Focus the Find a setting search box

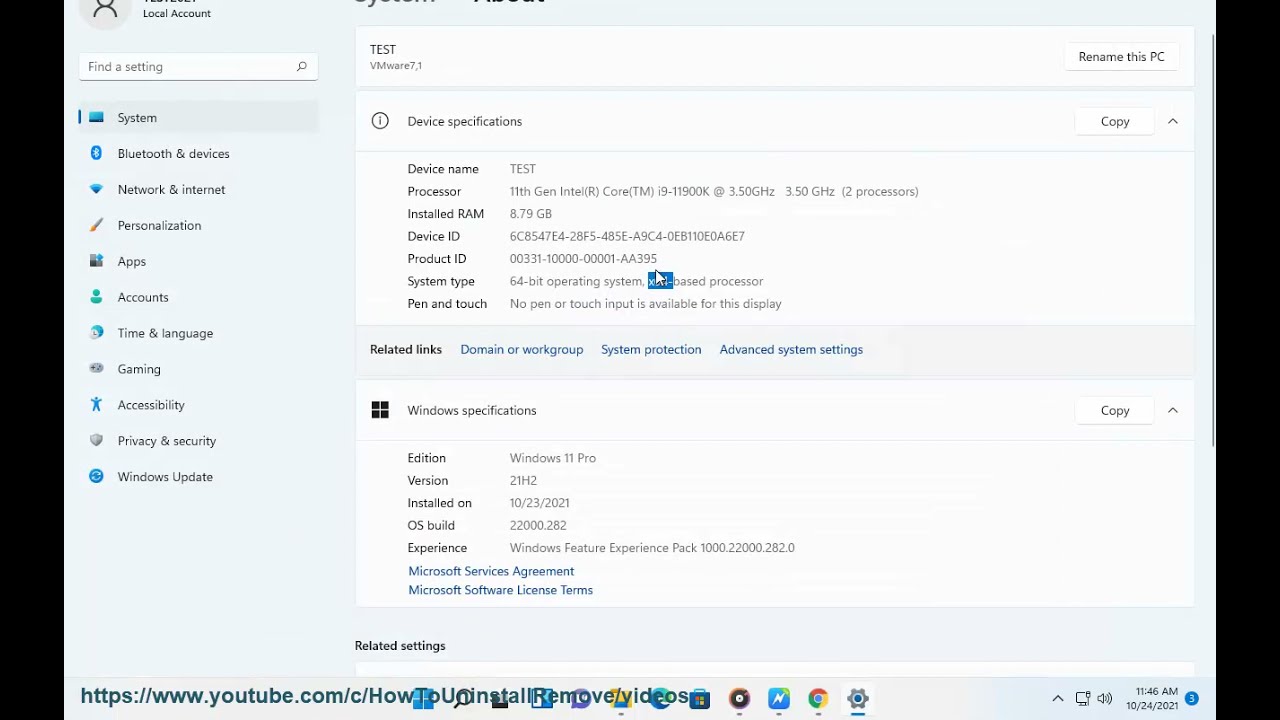click(198, 66)
